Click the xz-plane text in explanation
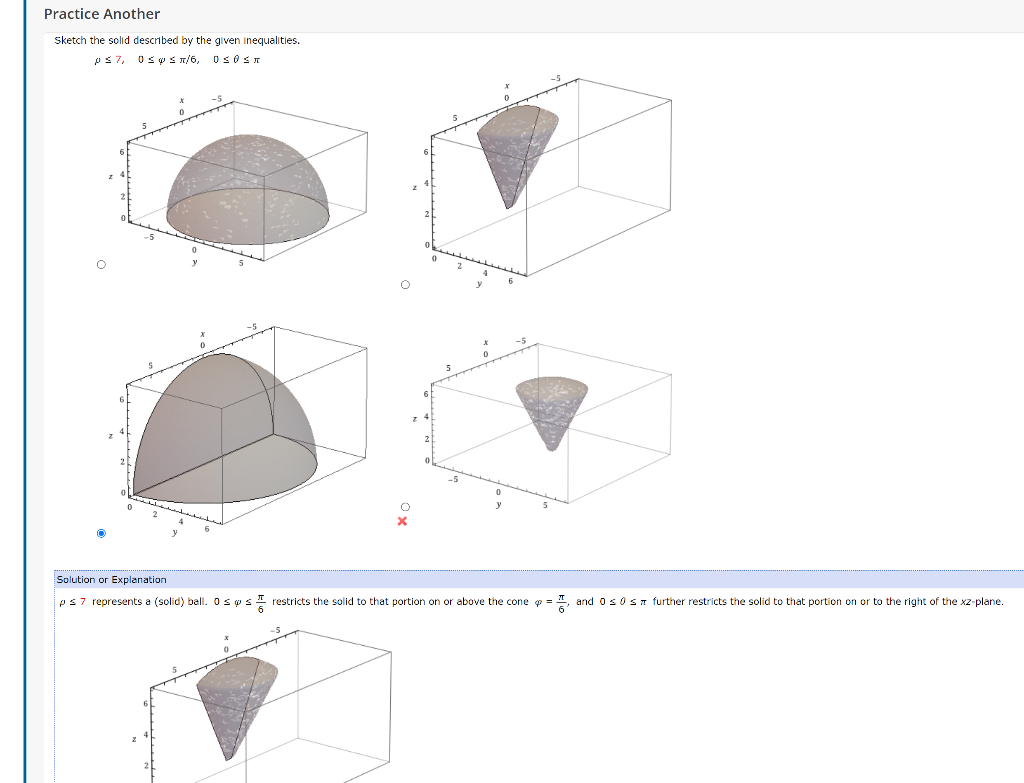 click(x=981, y=601)
